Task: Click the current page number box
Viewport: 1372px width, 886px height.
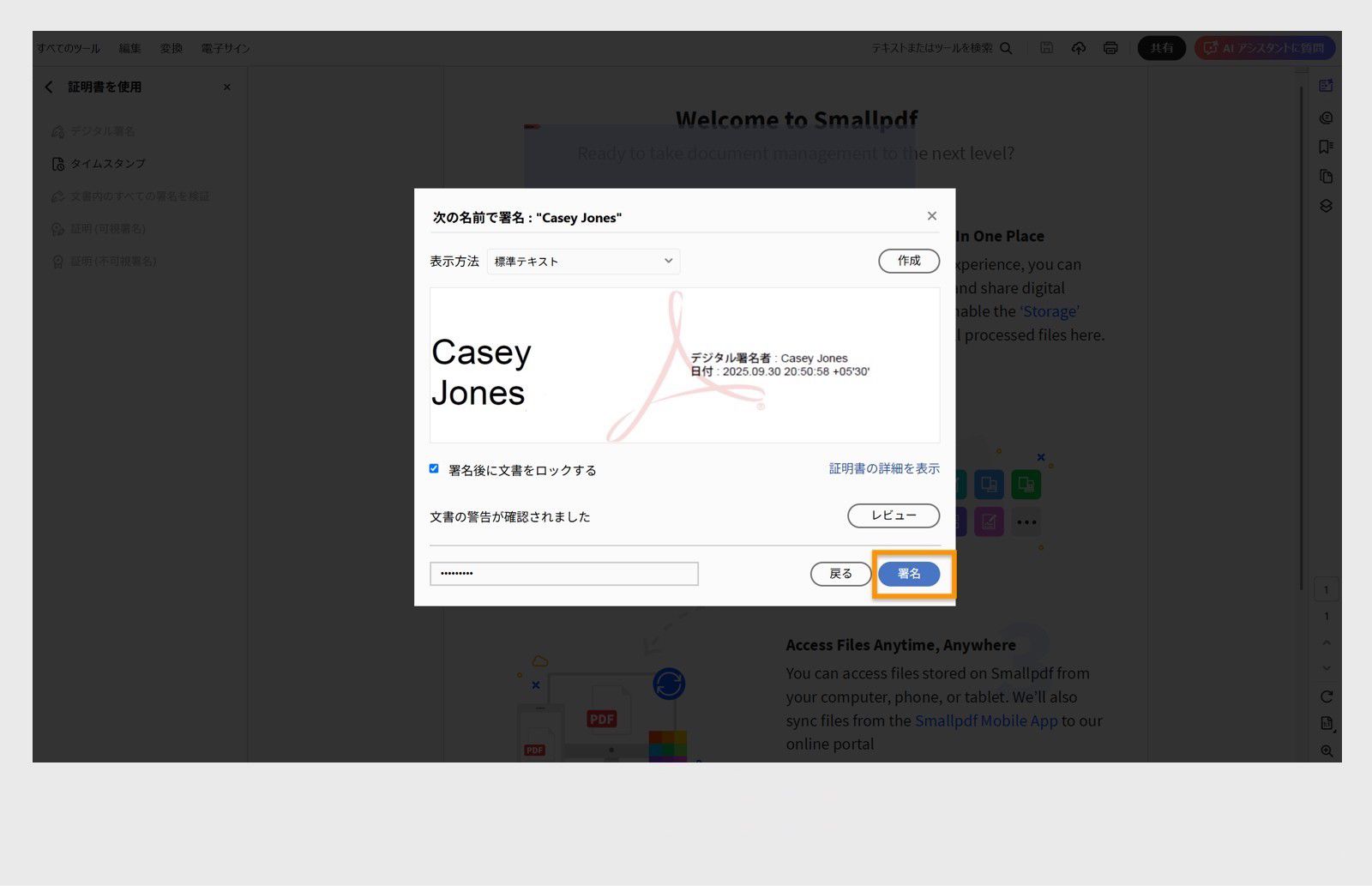Action: coord(1327,589)
